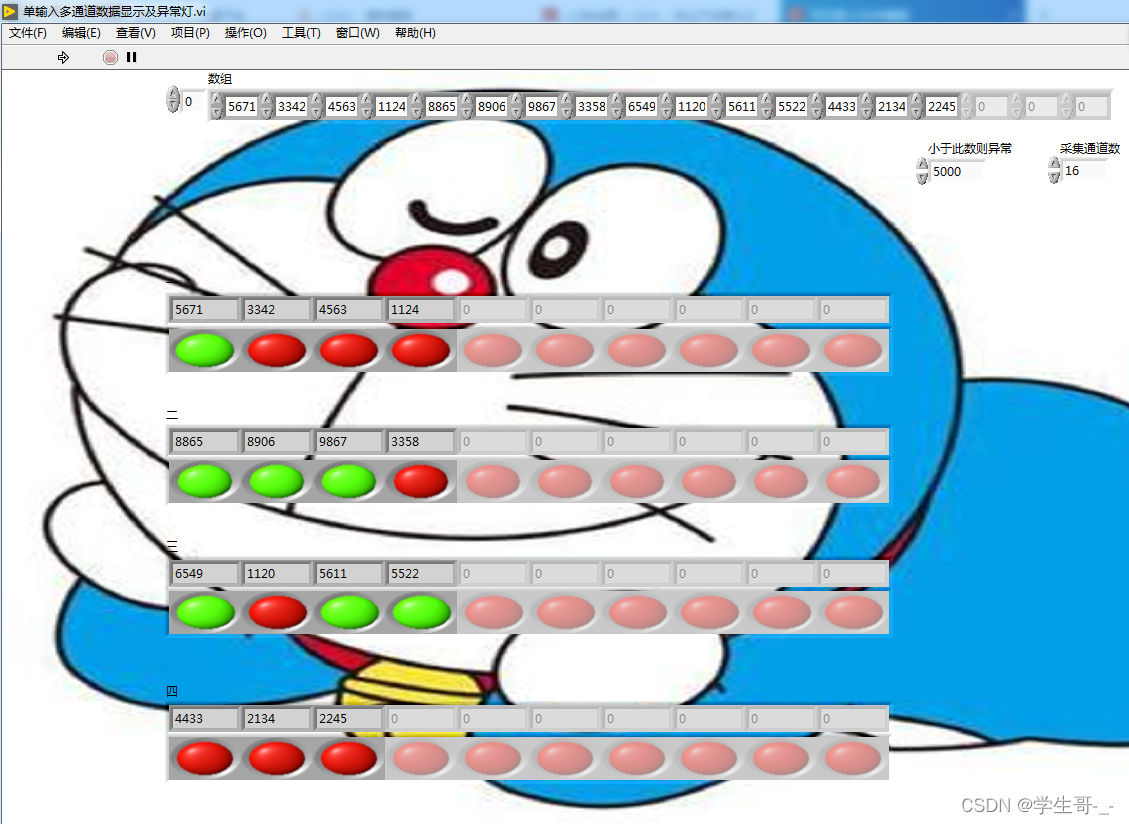The height and width of the screenshot is (824, 1129).
Task: Open the 查看(V) menu
Action: coord(135,32)
